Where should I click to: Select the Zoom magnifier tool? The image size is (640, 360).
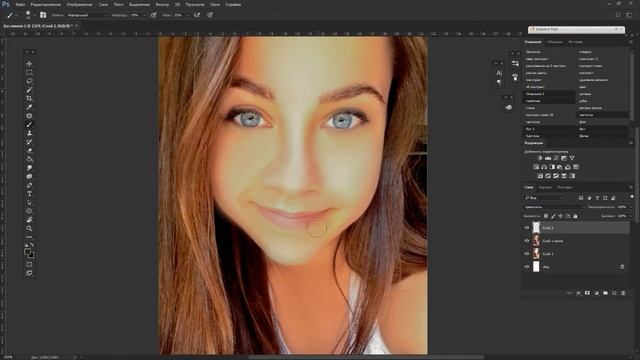pyautogui.click(x=29, y=228)
